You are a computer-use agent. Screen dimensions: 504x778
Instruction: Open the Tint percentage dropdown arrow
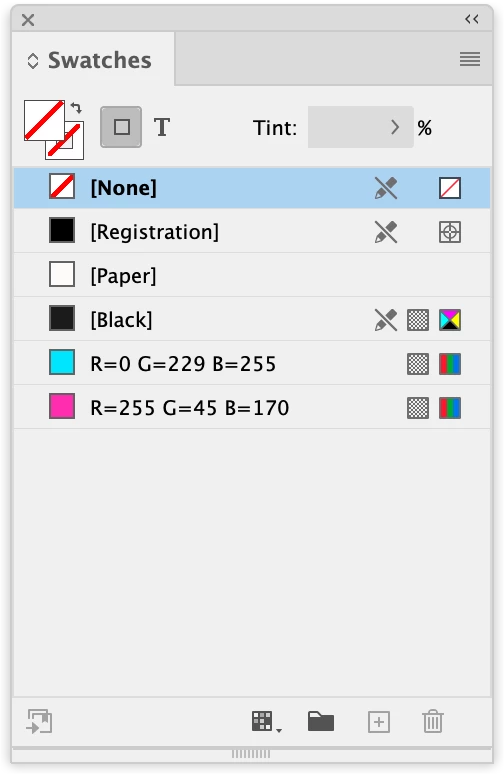tap(395, 127)
